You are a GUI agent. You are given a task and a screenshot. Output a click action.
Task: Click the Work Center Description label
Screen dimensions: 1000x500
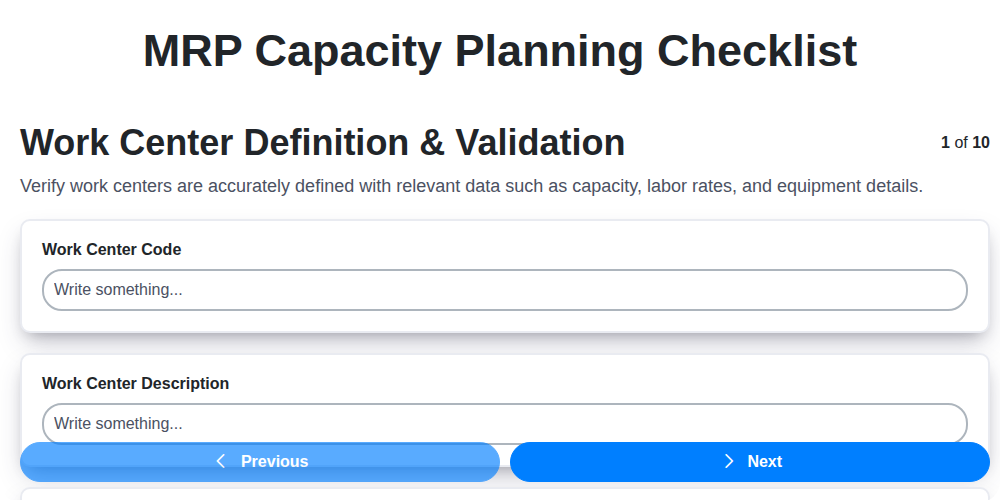[135, 383]
